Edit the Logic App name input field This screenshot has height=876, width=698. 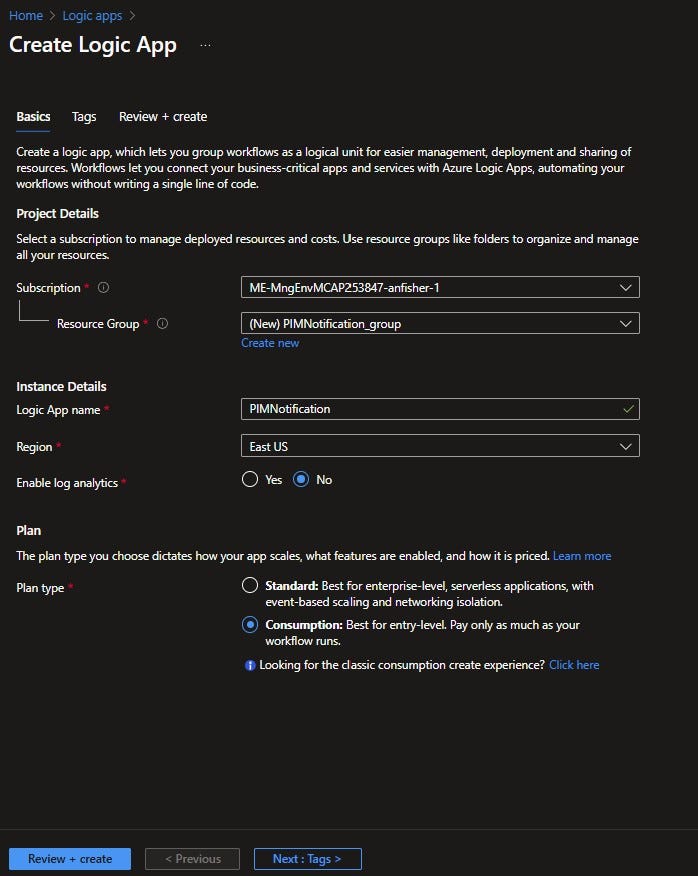[x=420, y=408]
